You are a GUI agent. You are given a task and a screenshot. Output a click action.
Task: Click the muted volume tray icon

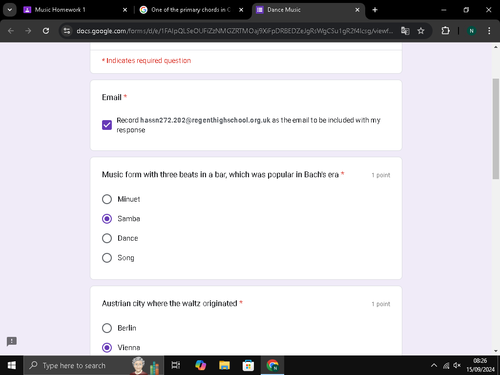tap(457, 365)
